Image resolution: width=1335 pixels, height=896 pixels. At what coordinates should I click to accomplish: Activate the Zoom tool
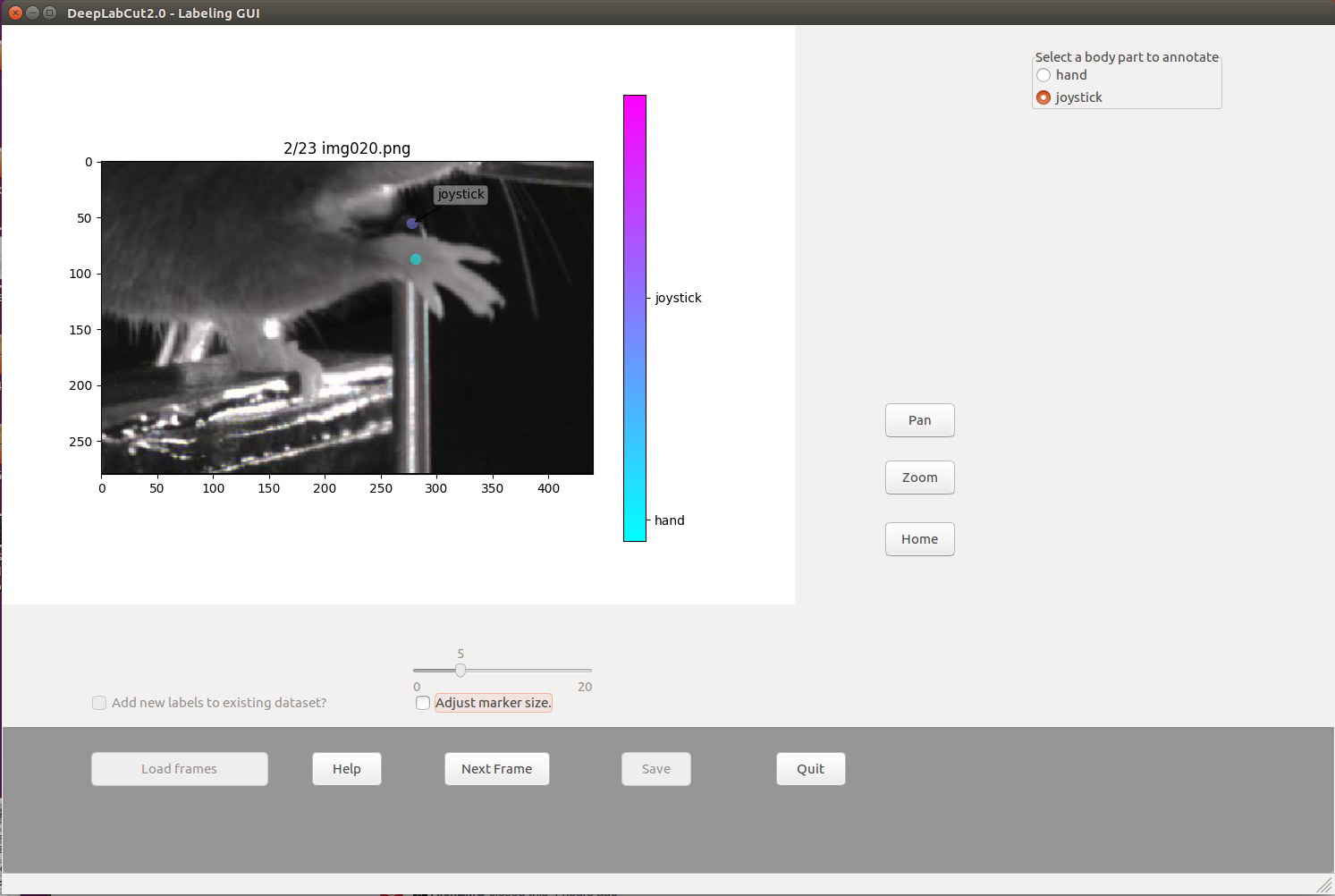(919, 477)
